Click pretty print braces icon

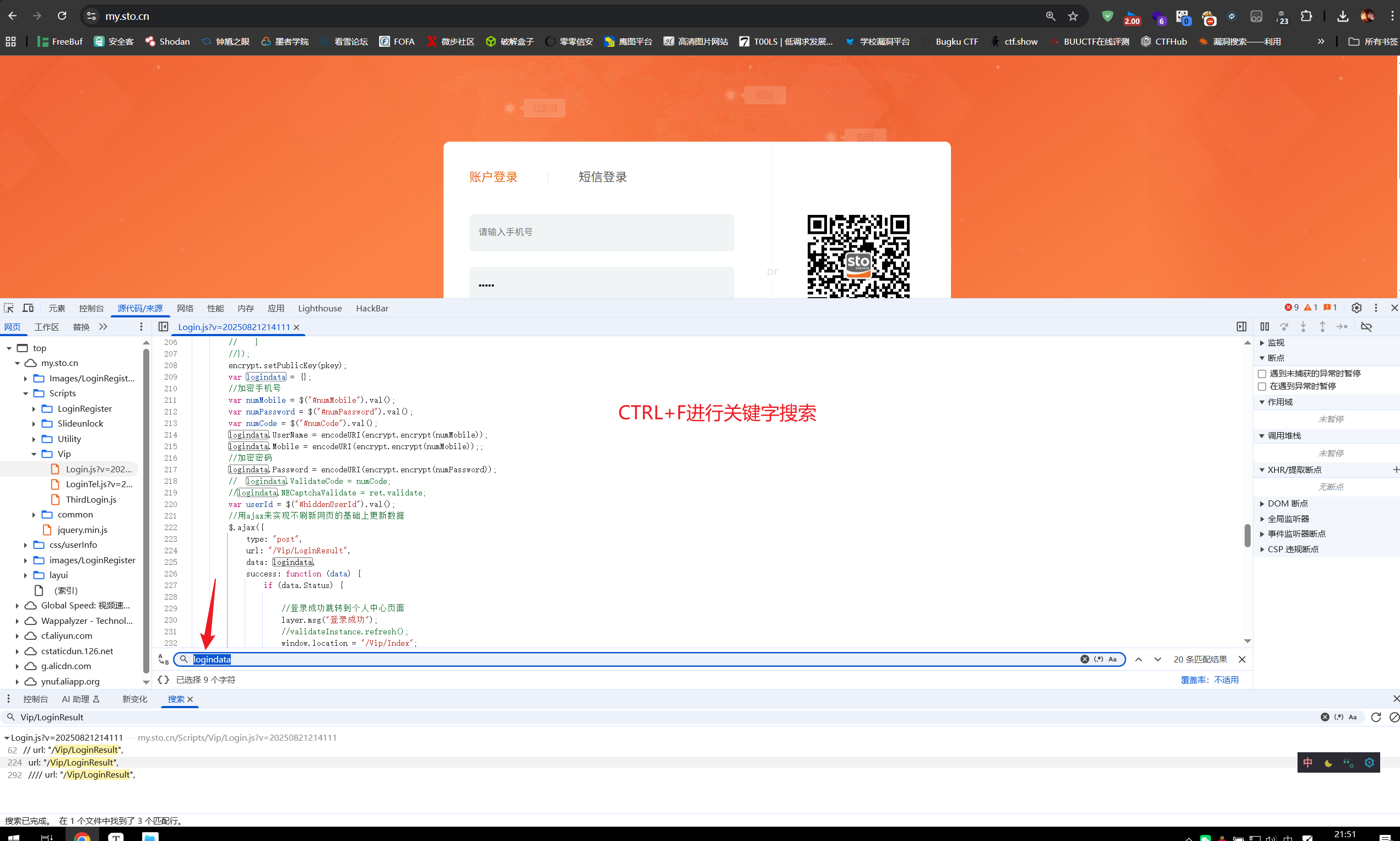click(163, 680)
